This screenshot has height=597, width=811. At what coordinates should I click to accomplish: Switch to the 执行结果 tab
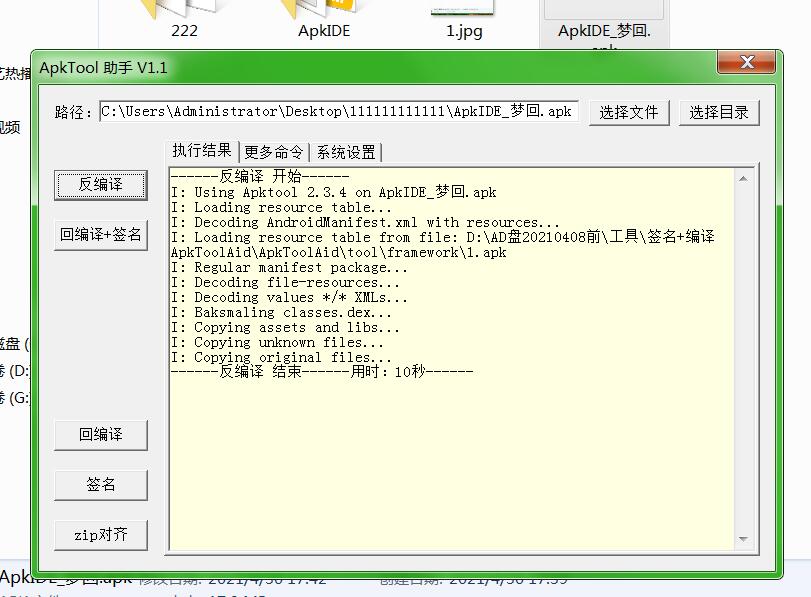[x=202, y=151]
